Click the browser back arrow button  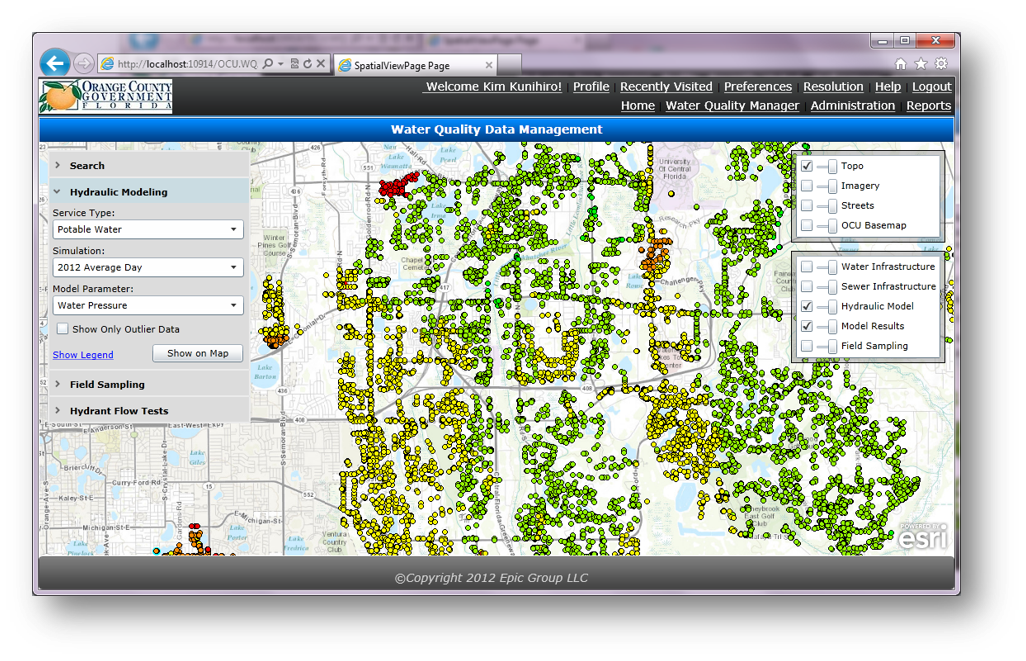55,64
